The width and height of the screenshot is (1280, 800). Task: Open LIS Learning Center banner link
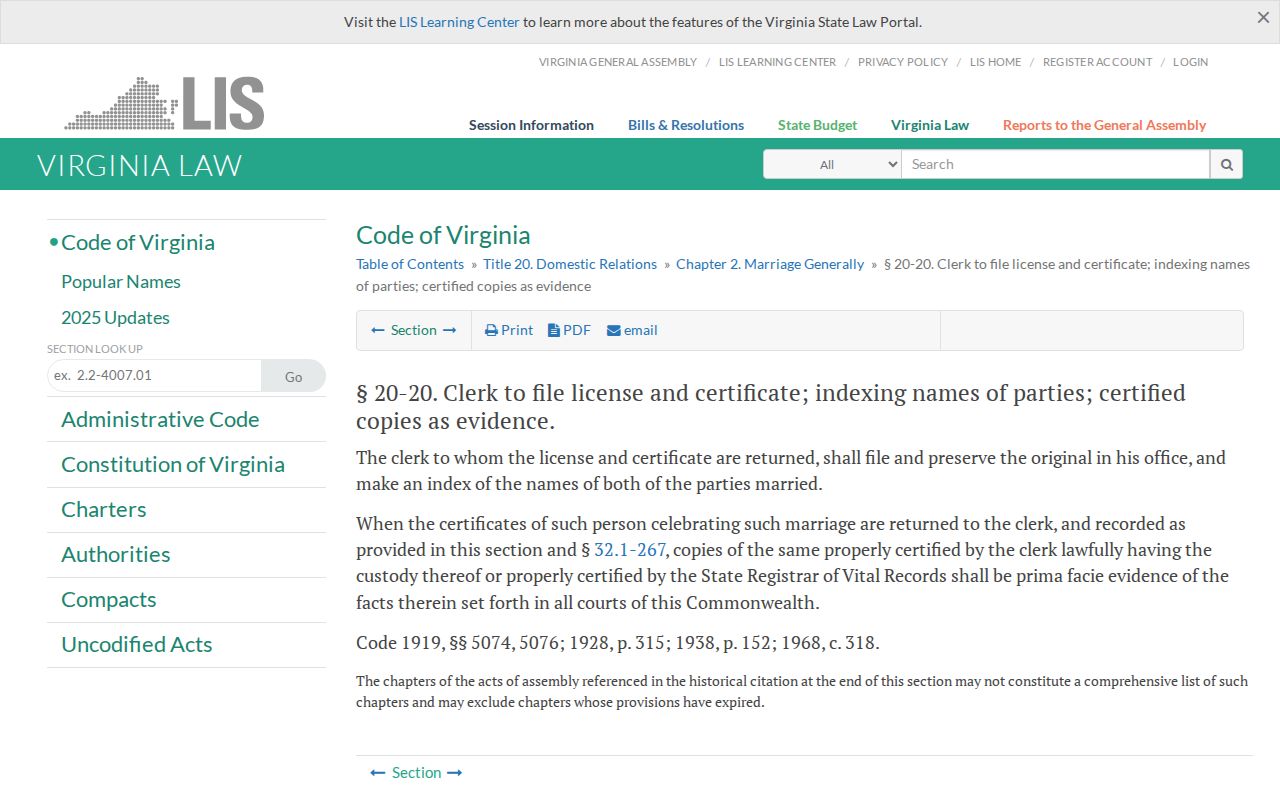(x=459, y=22)
